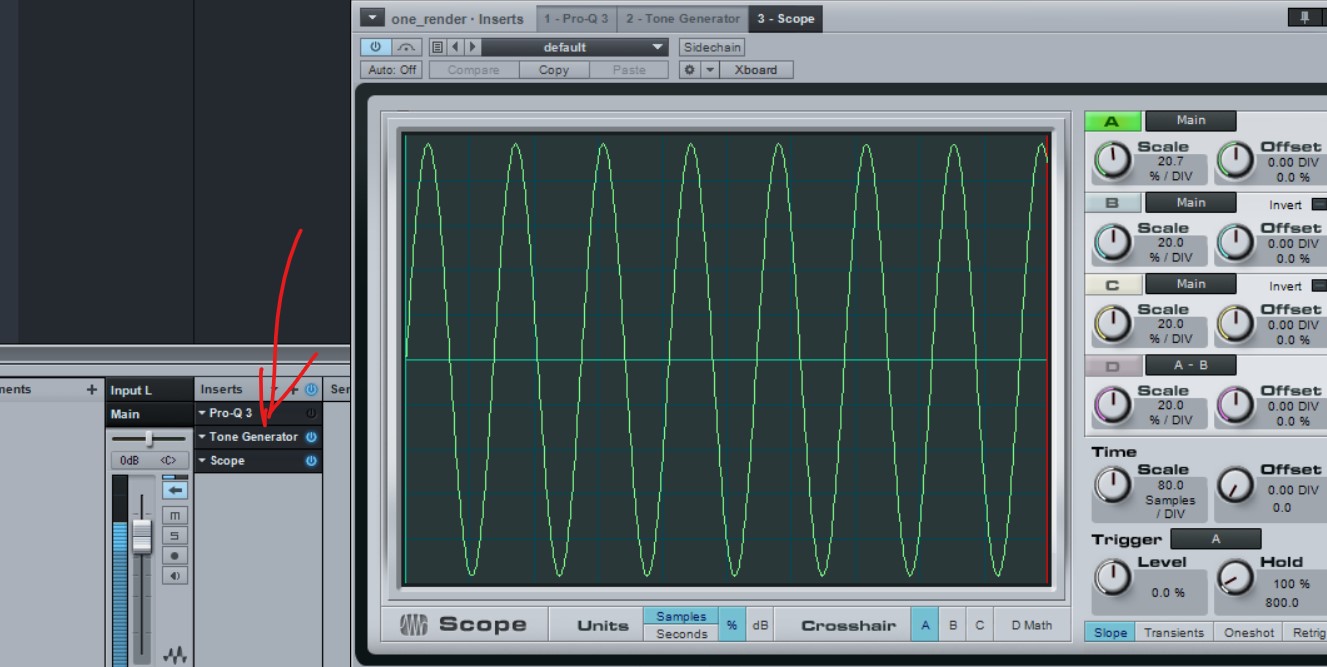
Task: Set Crosshair to channel B
Action: click(x=952, y=625)
